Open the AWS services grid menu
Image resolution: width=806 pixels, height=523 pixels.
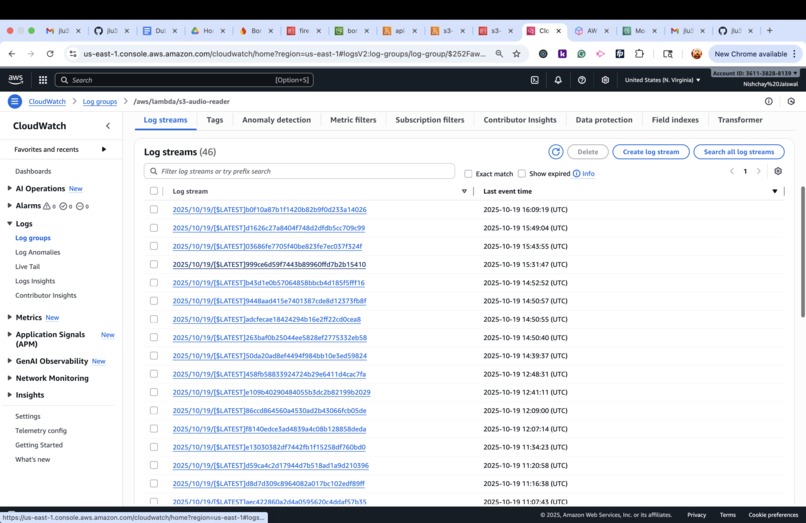click(43, 80)
